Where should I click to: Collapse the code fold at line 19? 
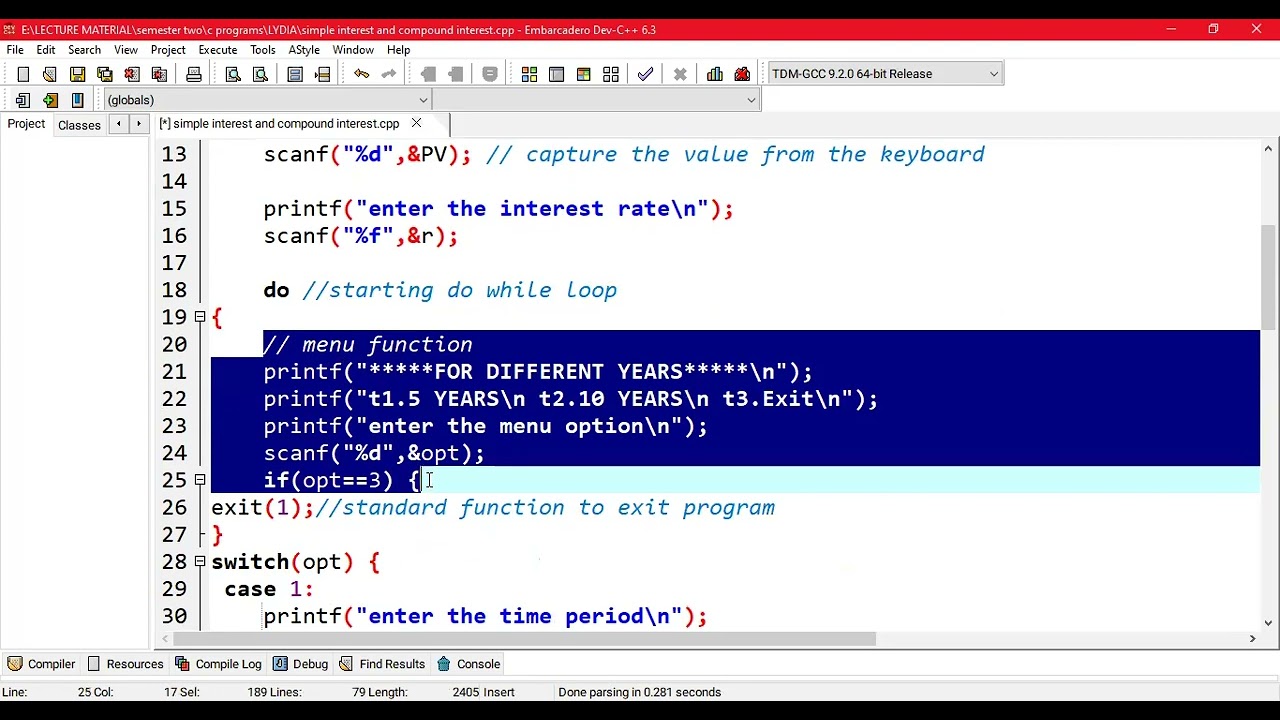pos(200,317)
